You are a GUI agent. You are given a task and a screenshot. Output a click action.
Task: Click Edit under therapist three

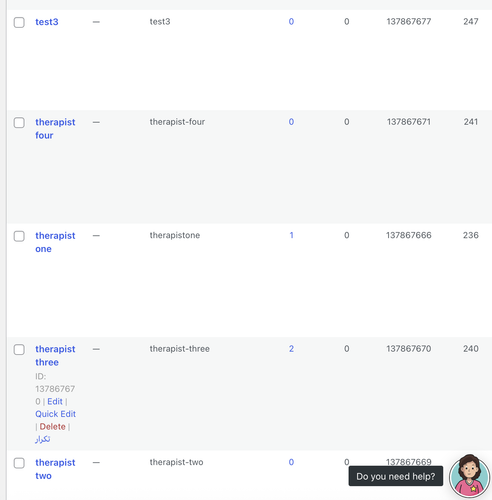coord(55,401)
